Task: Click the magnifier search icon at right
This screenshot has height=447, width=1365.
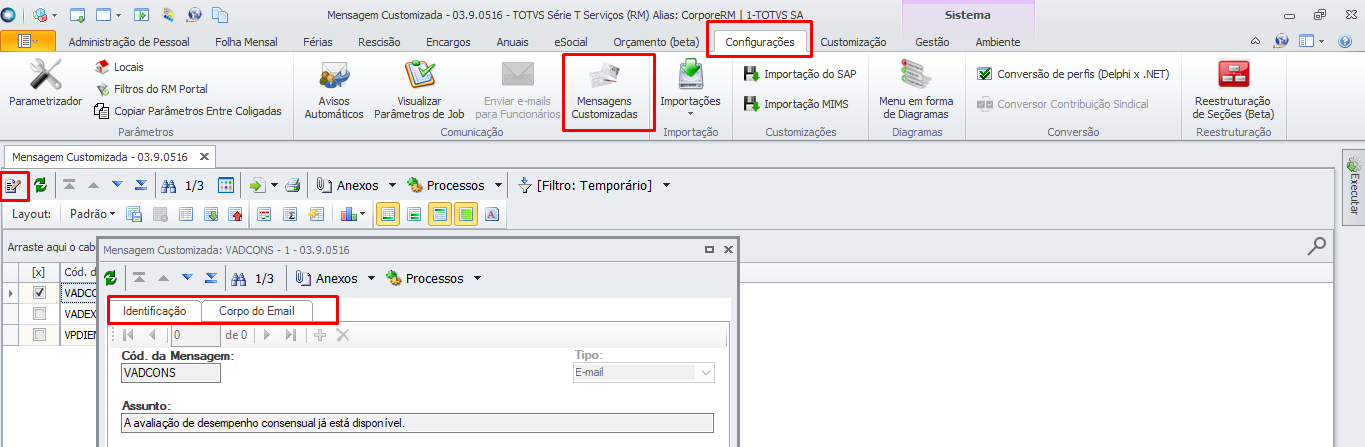Action: (x=1317, y=245)
